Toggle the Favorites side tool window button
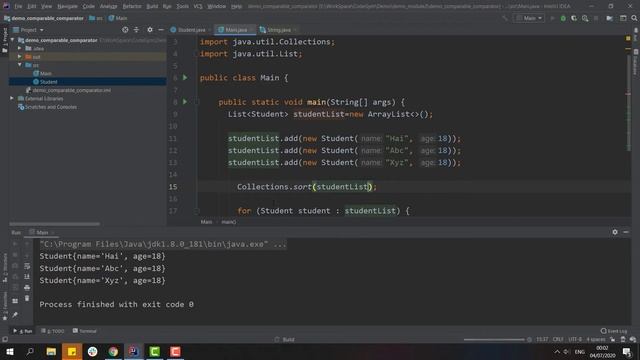640x360 pixels. click(x=5, y=306)
